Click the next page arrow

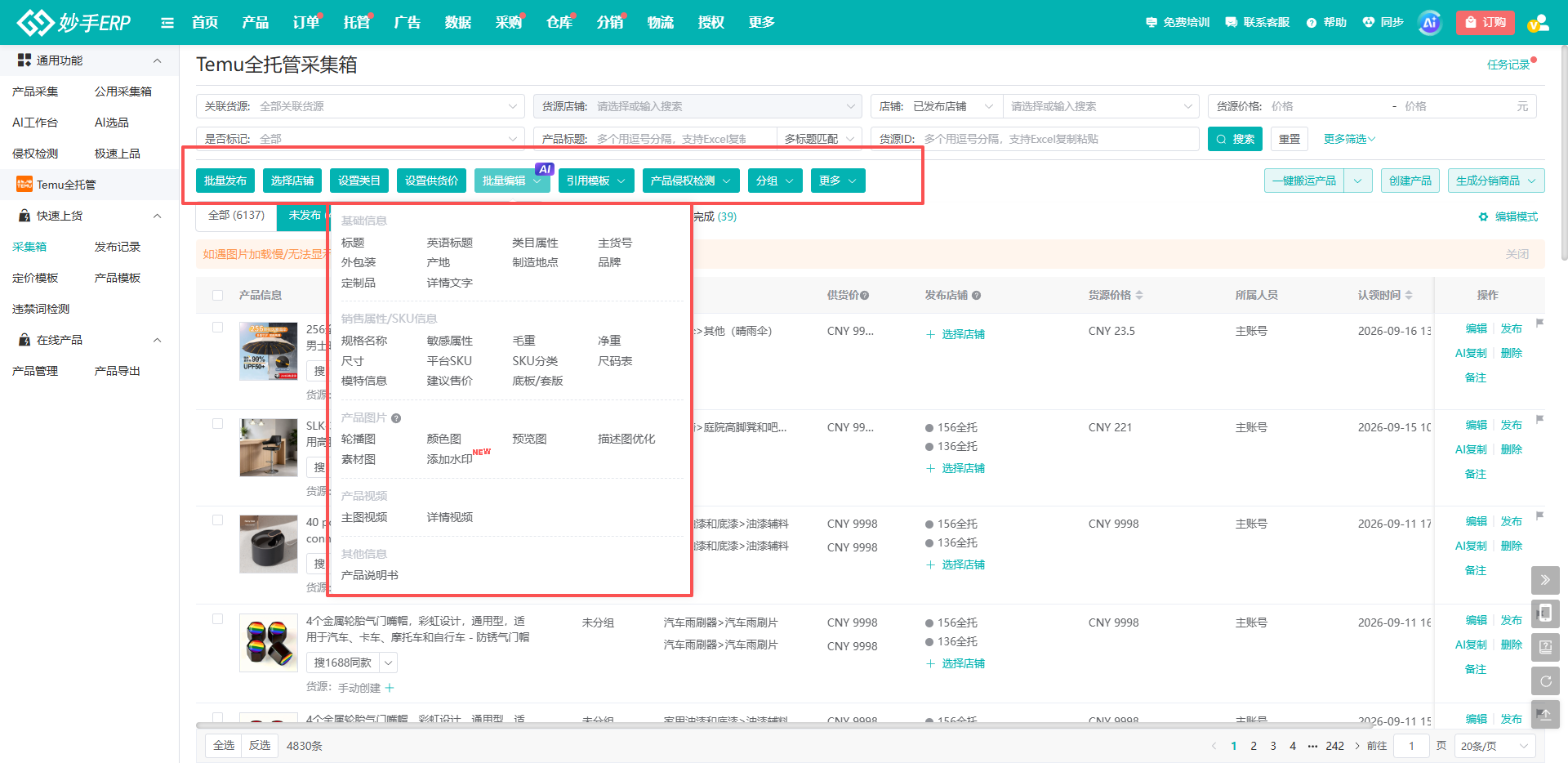pyautogui.click(x=1357, y=746)
